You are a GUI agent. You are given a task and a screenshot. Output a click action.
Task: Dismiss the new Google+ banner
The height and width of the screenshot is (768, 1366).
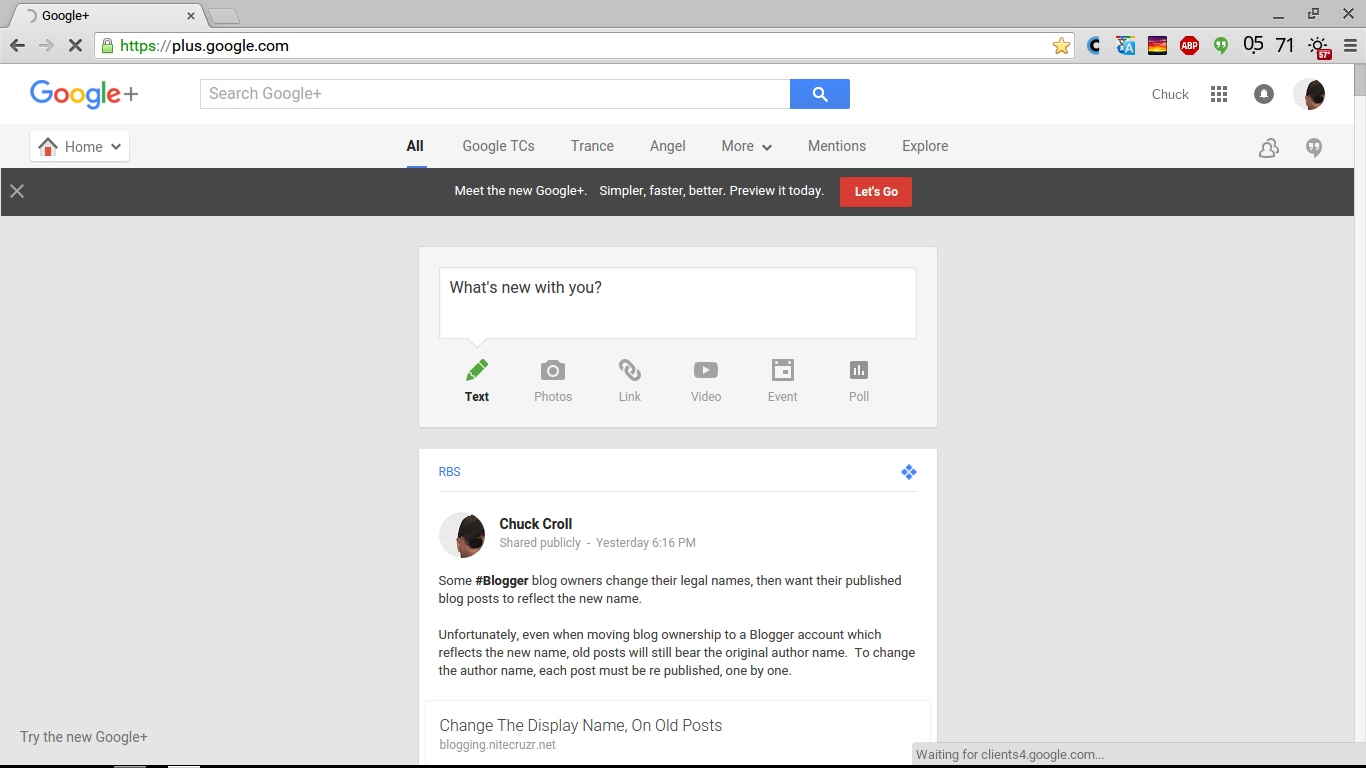tap(17, 191)
